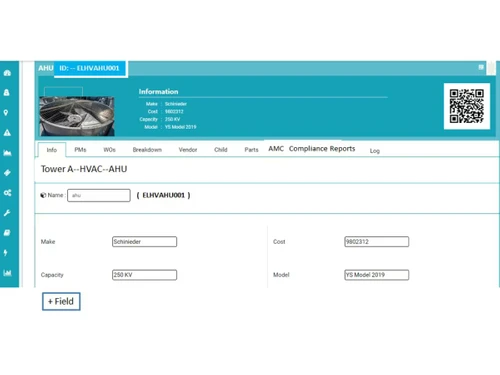Switch to the PMs tab
This screenshot has width=500, height=375.
pos(80,150)
